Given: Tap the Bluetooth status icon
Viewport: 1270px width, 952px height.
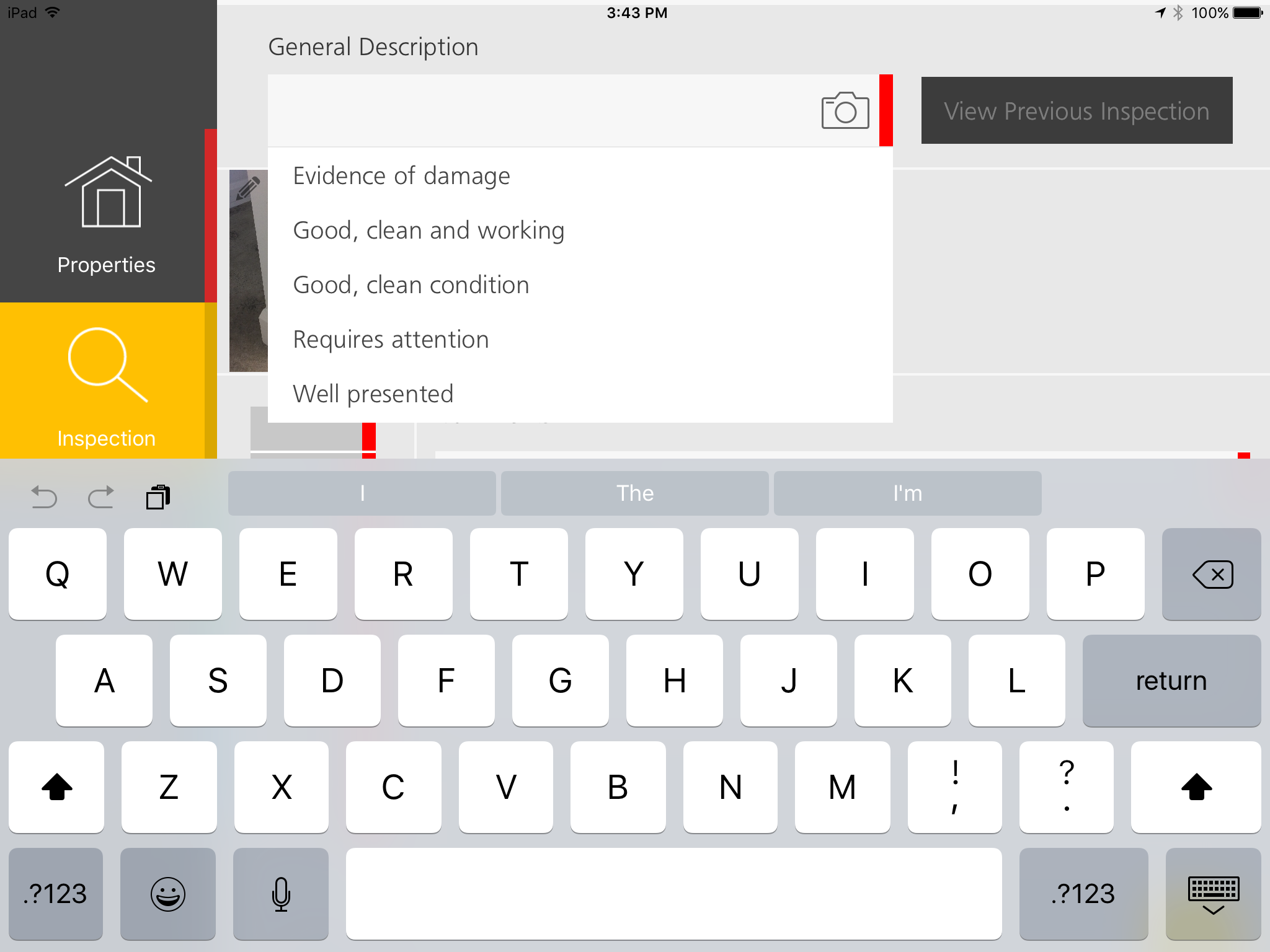Looking at the screenshot, I should (x=1178, y=12).
